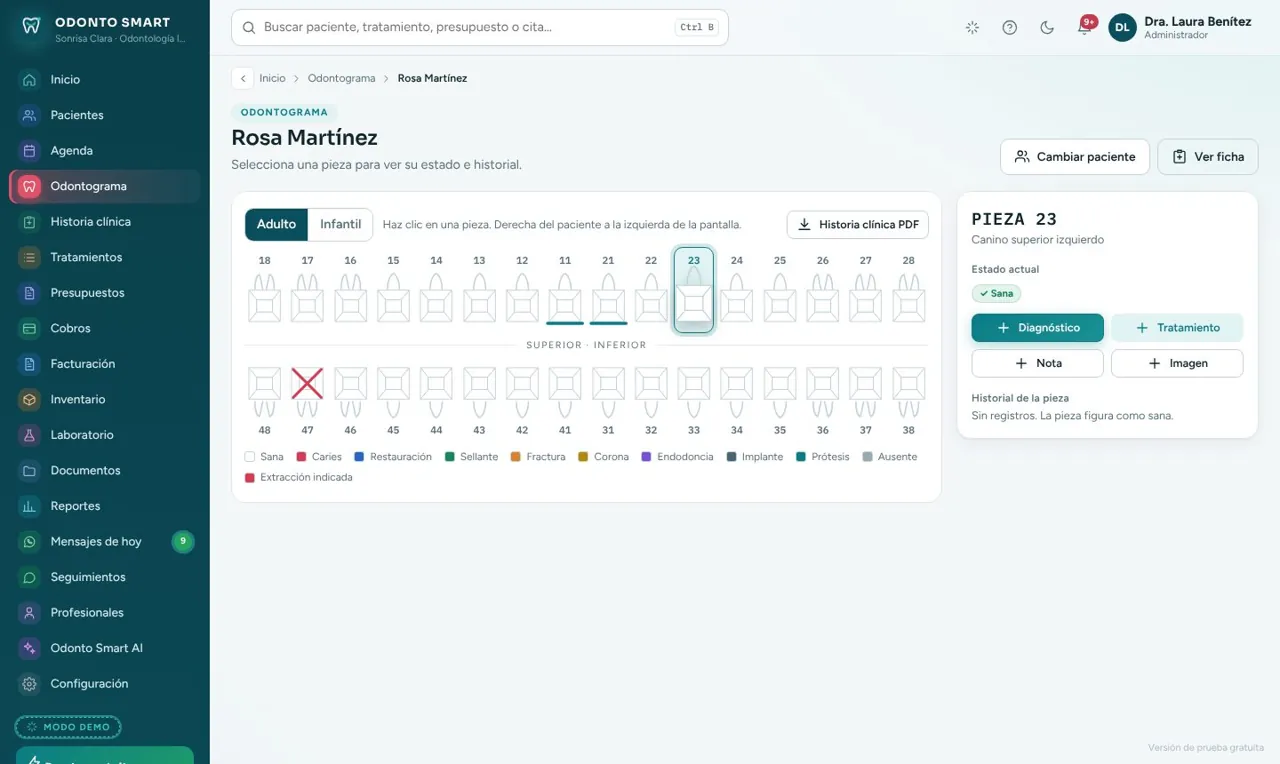Open the Facturación section
The image size is (1280, 764).
pos(105,364)
